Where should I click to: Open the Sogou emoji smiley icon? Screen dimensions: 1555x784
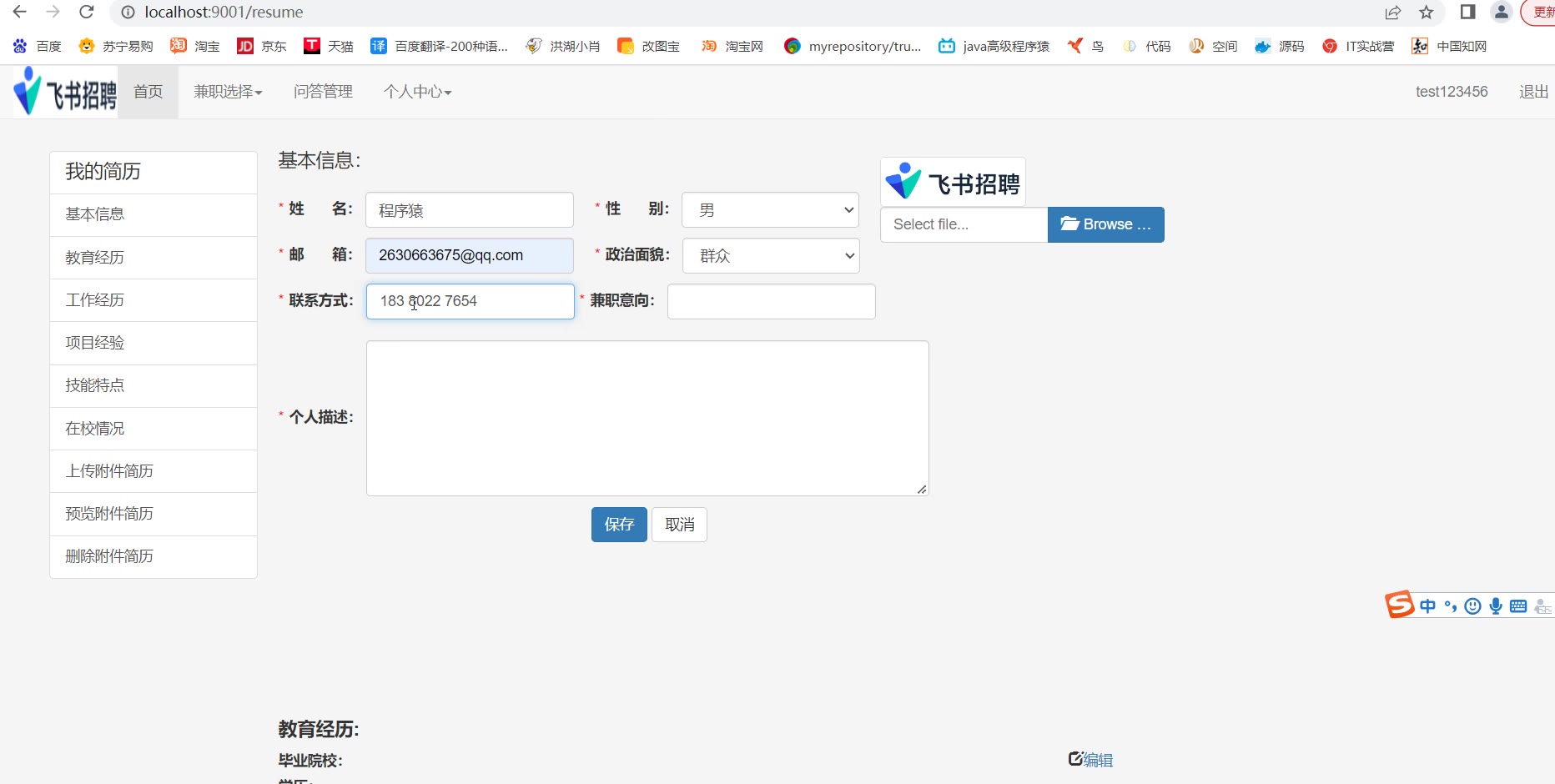click(1473, 606)
